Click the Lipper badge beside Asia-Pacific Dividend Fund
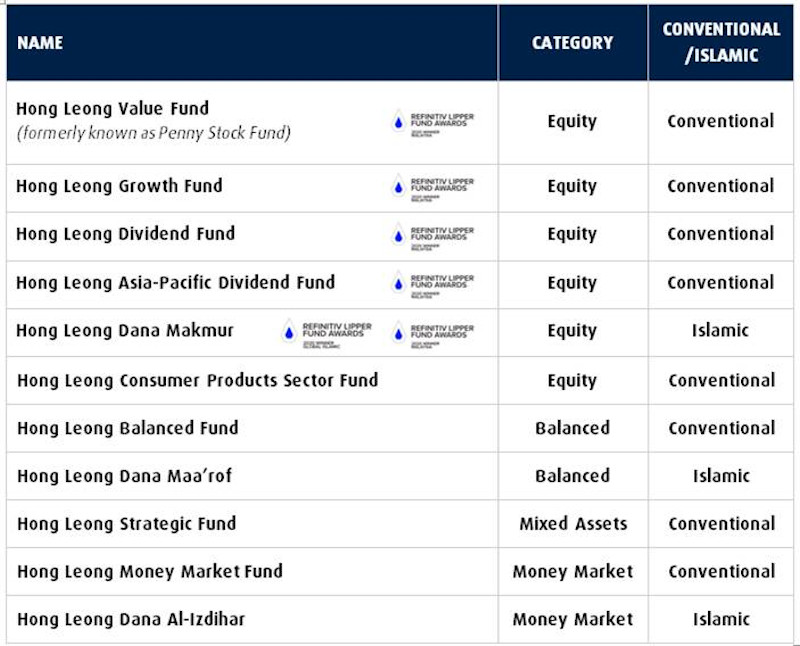Screen dimensions: 800x646 432,283
